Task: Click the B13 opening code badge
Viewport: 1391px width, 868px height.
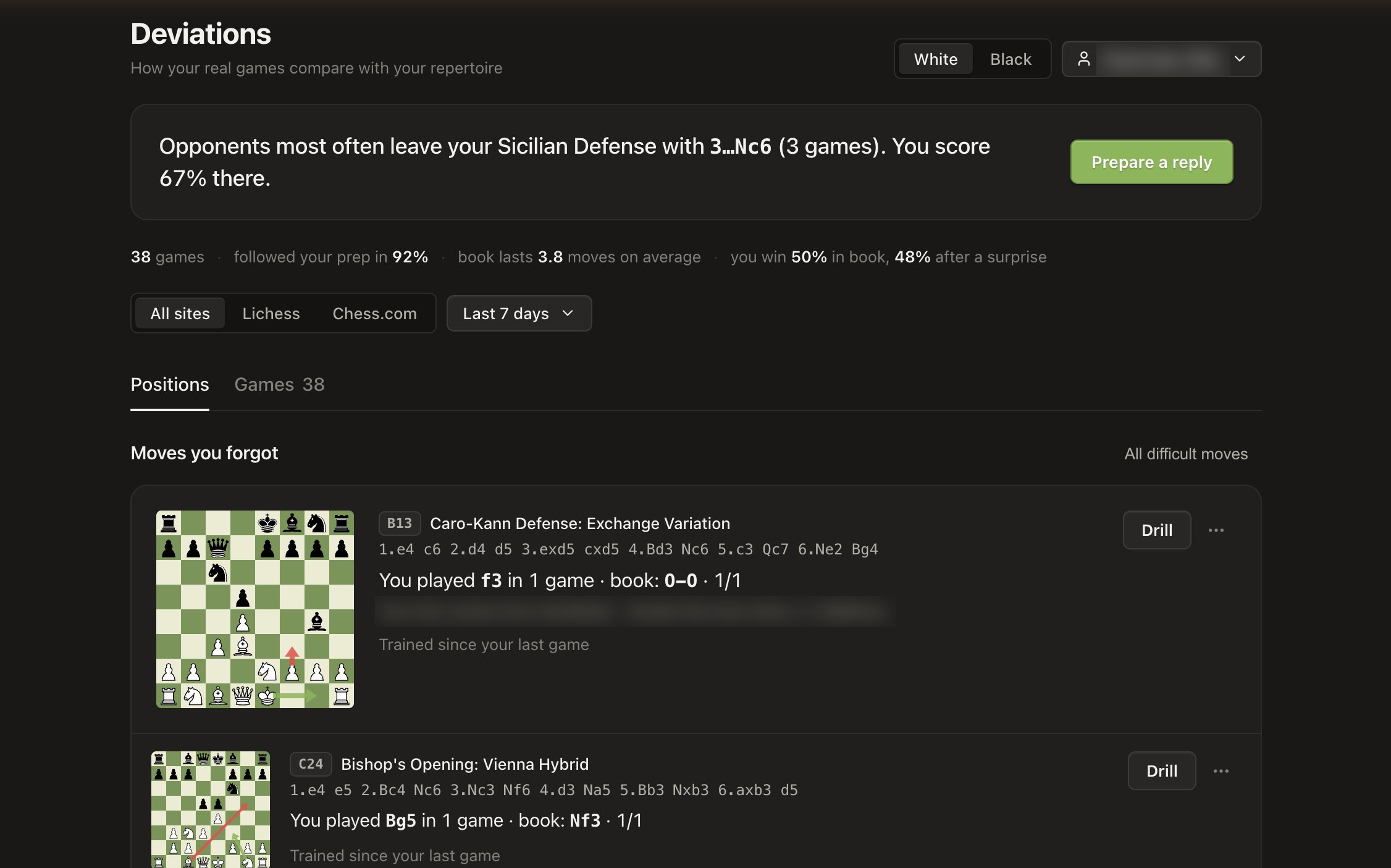Action: (399, 524)
